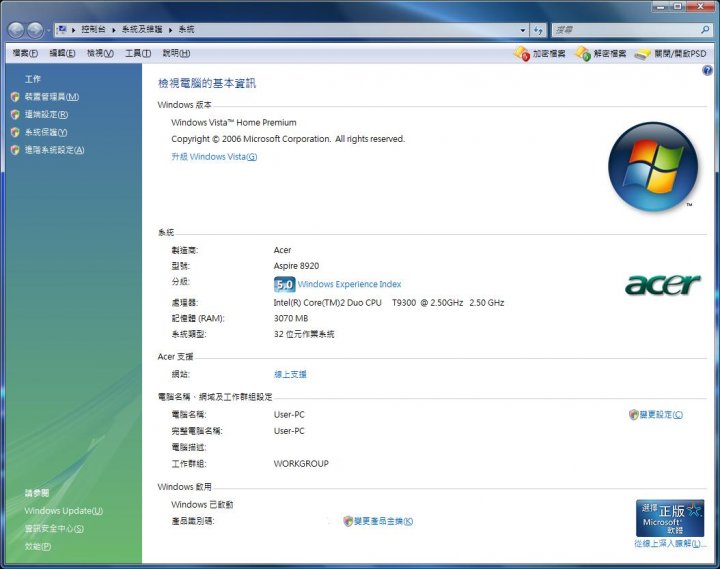Open 裝置管理員(M) Device Manager link
This screenshot has height=569, width=720.
point(51,97)
